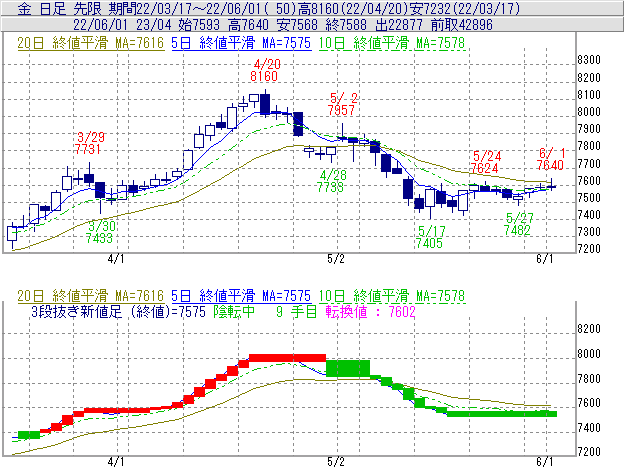The width and height of the screenshot is (624, 475).
Task: Click the 5/24 7624 high label
Action: point(486,162)
